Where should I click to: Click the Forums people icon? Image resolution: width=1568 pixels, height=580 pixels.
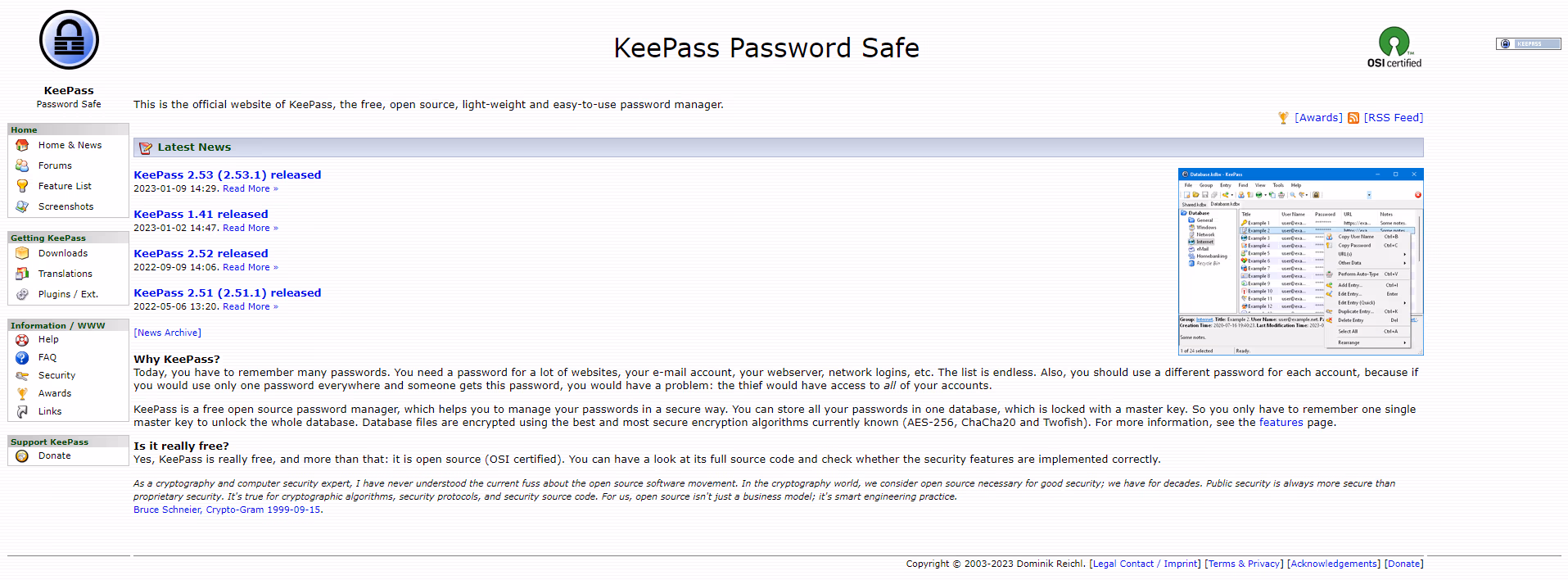pyautogui.click(x=22, y=165)
